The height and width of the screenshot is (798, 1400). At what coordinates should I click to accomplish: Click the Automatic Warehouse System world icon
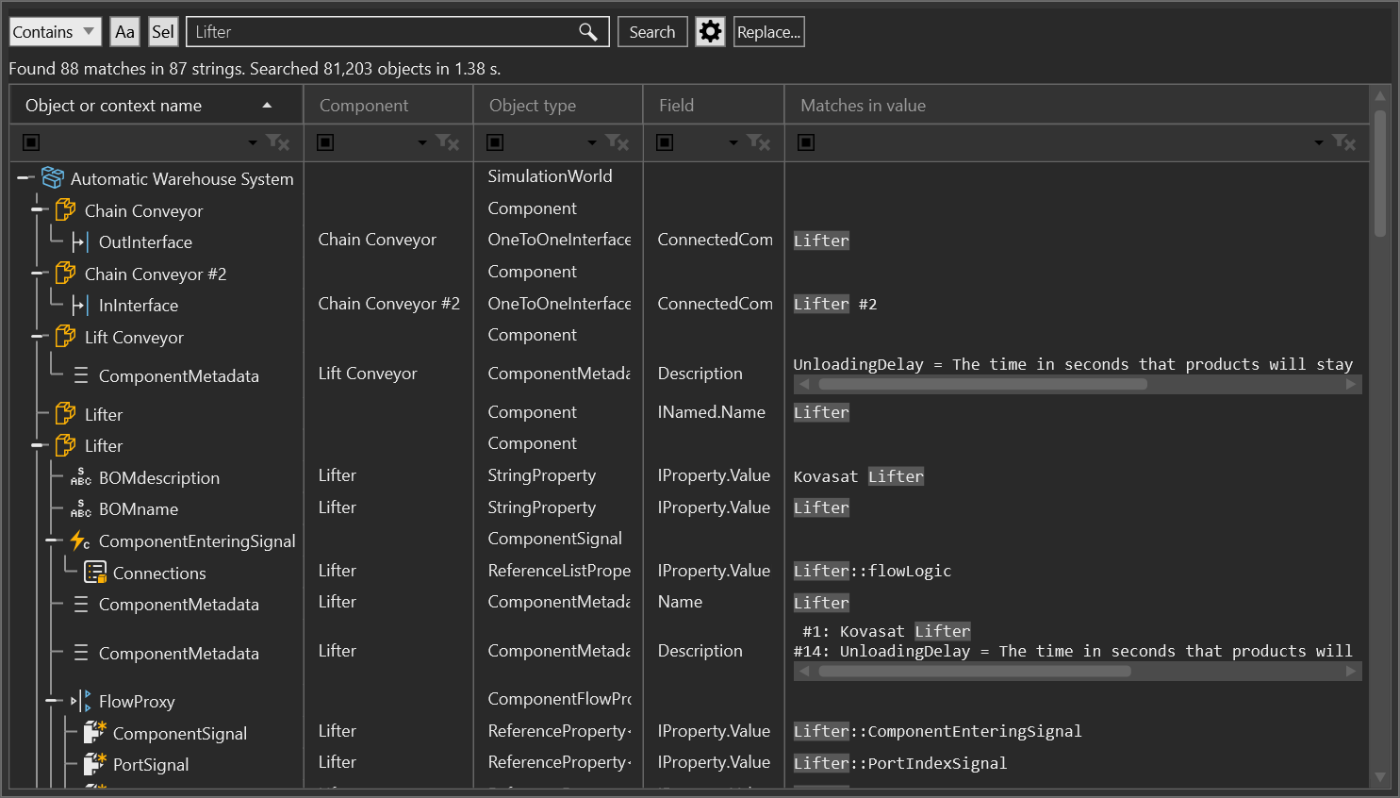[x=53, y=179]
